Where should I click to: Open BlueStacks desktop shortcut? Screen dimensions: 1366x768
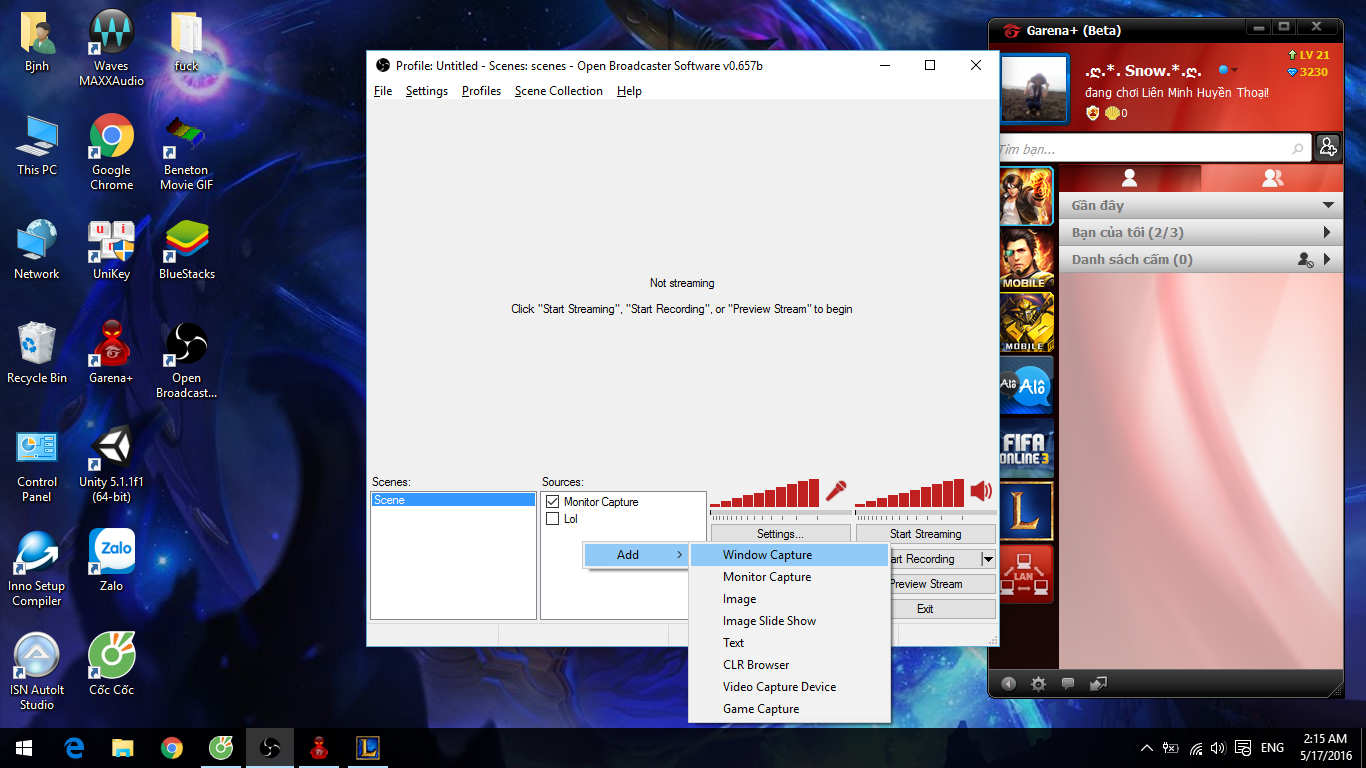pyautogui.click(x=187, y=251)
